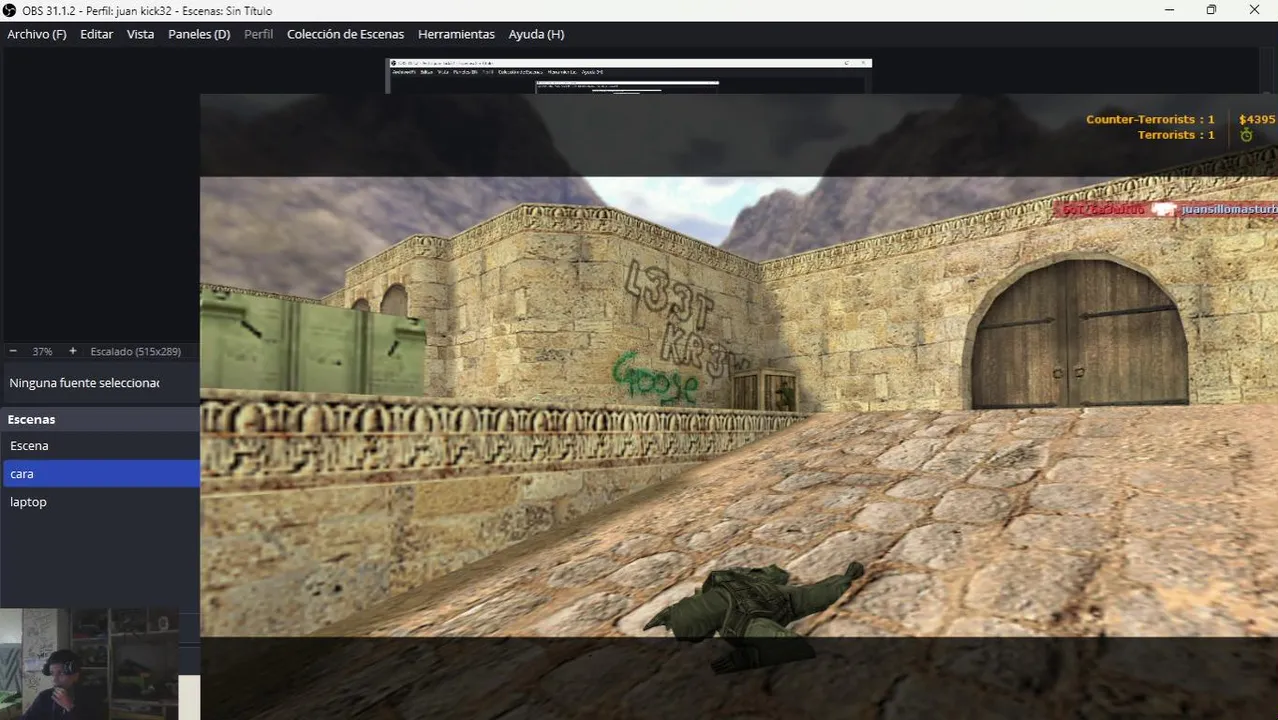Click the juansillomasturb kill feed name
This screenshot has height=720, width=1278.
[1229, 210]
